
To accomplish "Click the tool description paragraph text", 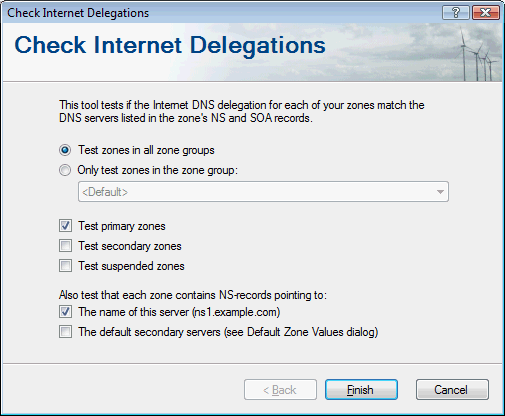I will point(242,111).
